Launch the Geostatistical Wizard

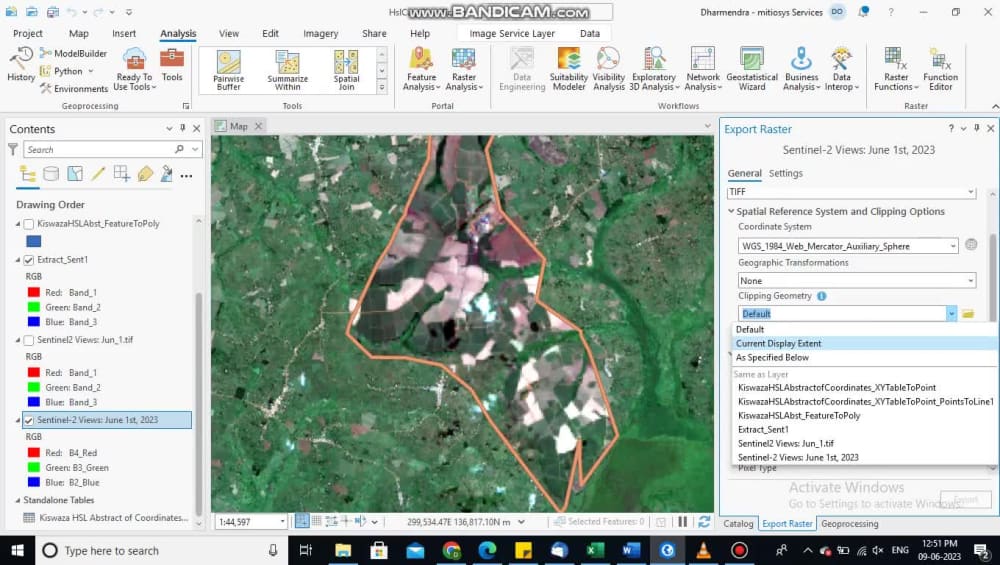pos(752,69)
